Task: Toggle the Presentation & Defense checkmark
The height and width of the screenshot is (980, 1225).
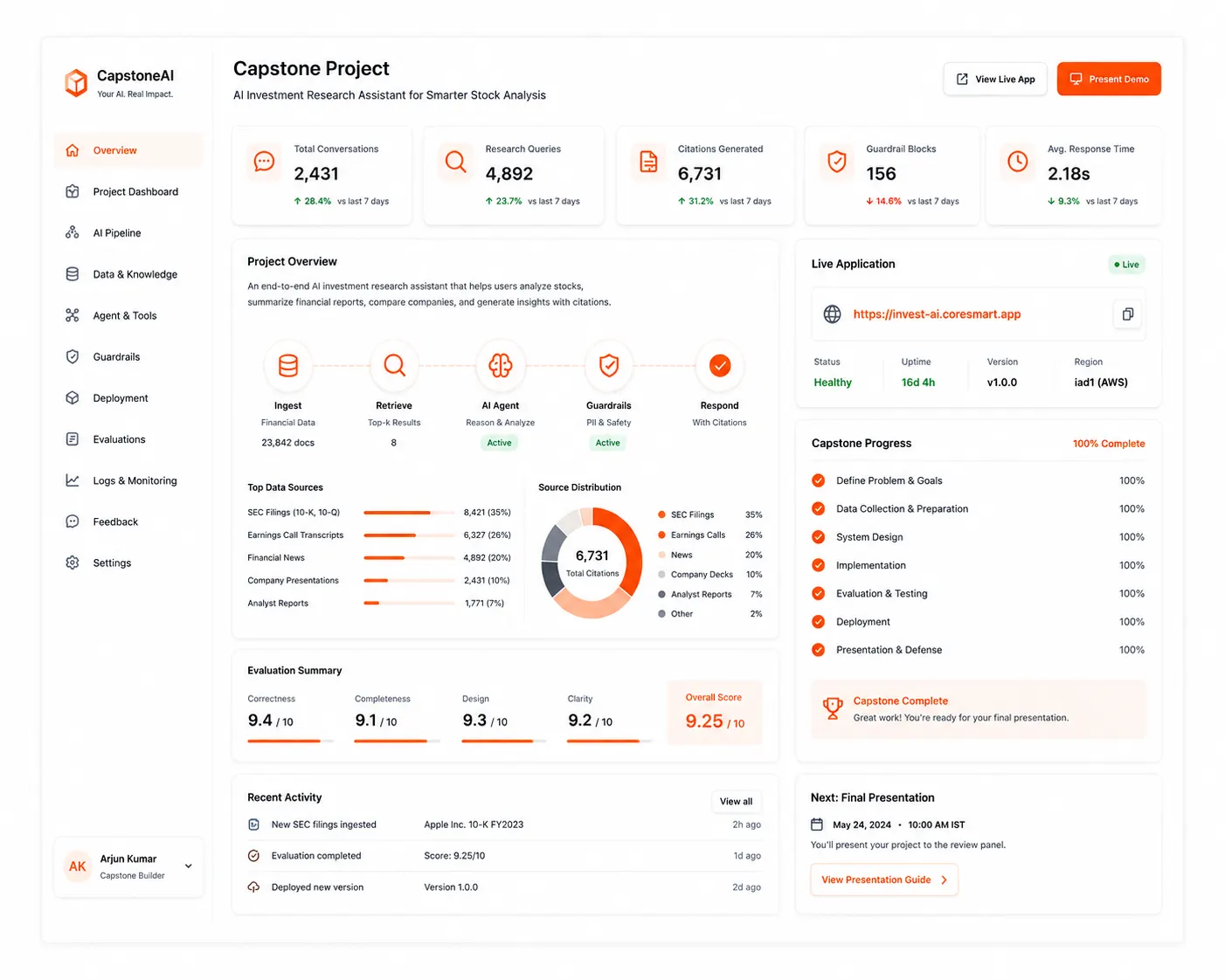Action: (x=819, y=650)
